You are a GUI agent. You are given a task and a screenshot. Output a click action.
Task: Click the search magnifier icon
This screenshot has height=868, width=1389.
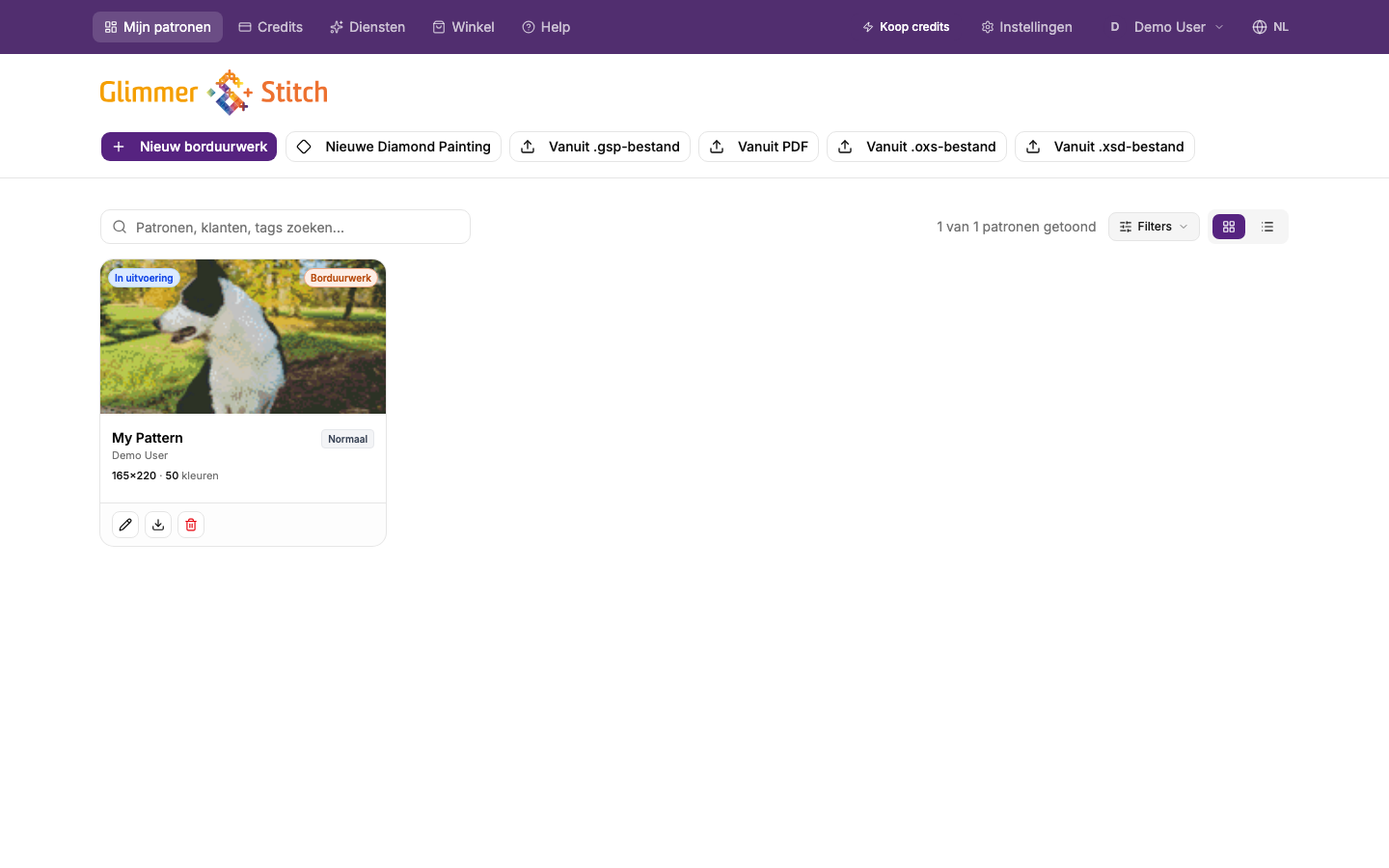pos(120,227)
